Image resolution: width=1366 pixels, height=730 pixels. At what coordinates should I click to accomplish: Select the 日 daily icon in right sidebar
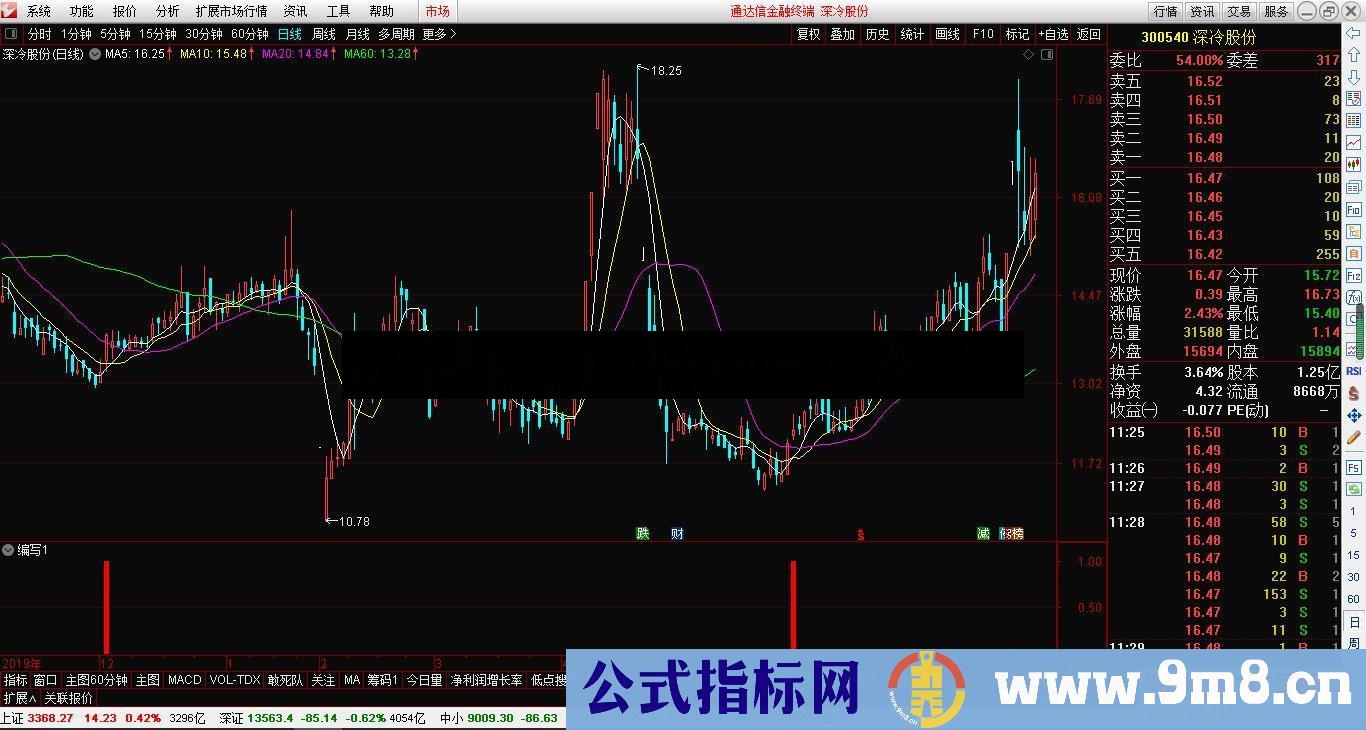click(x=1353, y=621)
